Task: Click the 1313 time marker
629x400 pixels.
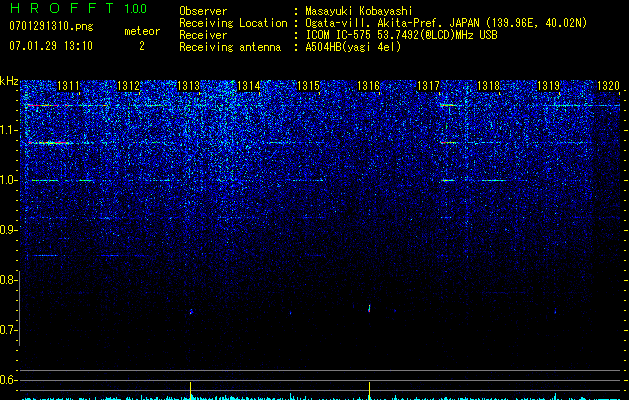Action: pyautogui.click(x=189, y=86)
